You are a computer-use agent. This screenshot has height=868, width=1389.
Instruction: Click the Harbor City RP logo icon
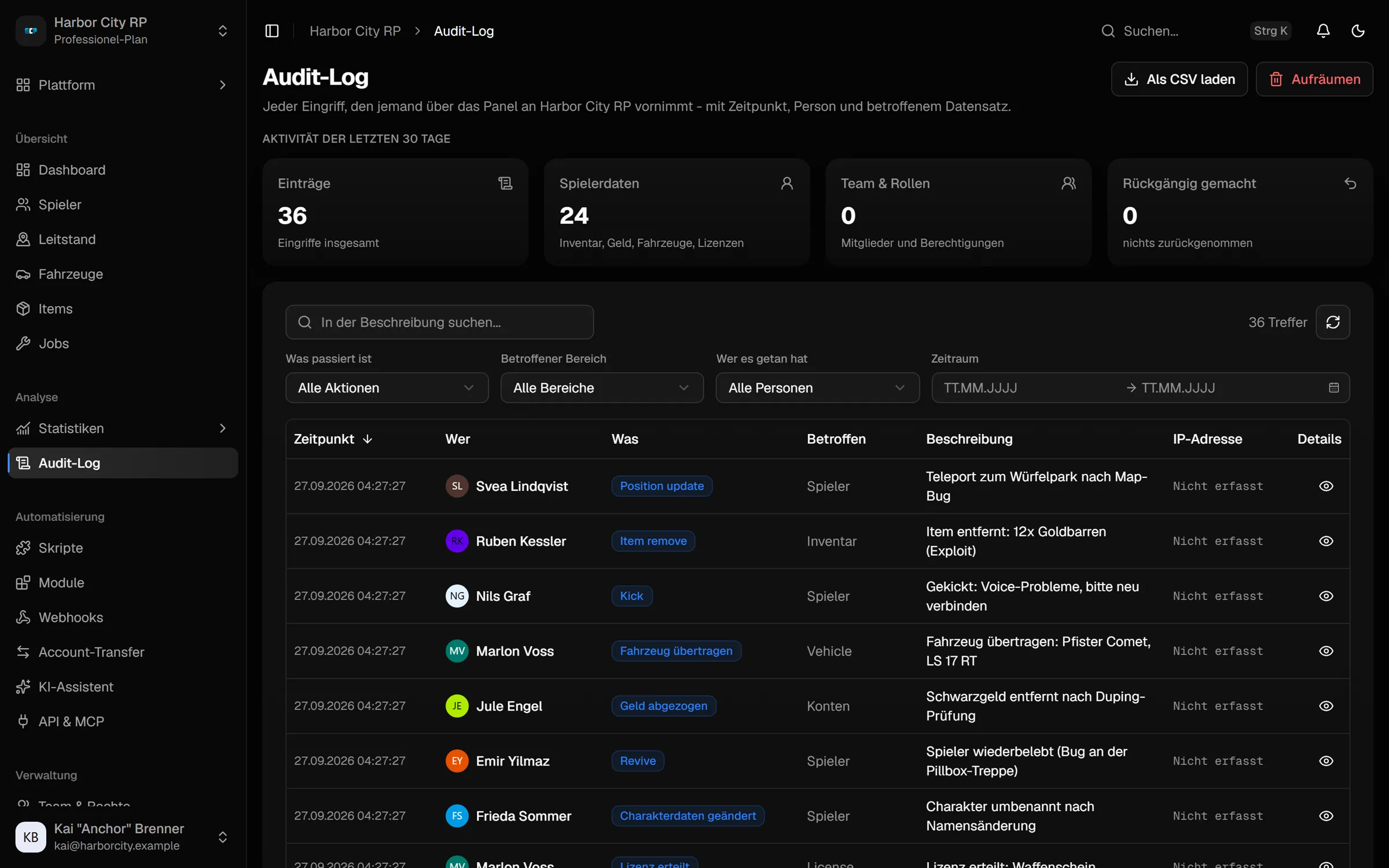(x=31, y=31)
